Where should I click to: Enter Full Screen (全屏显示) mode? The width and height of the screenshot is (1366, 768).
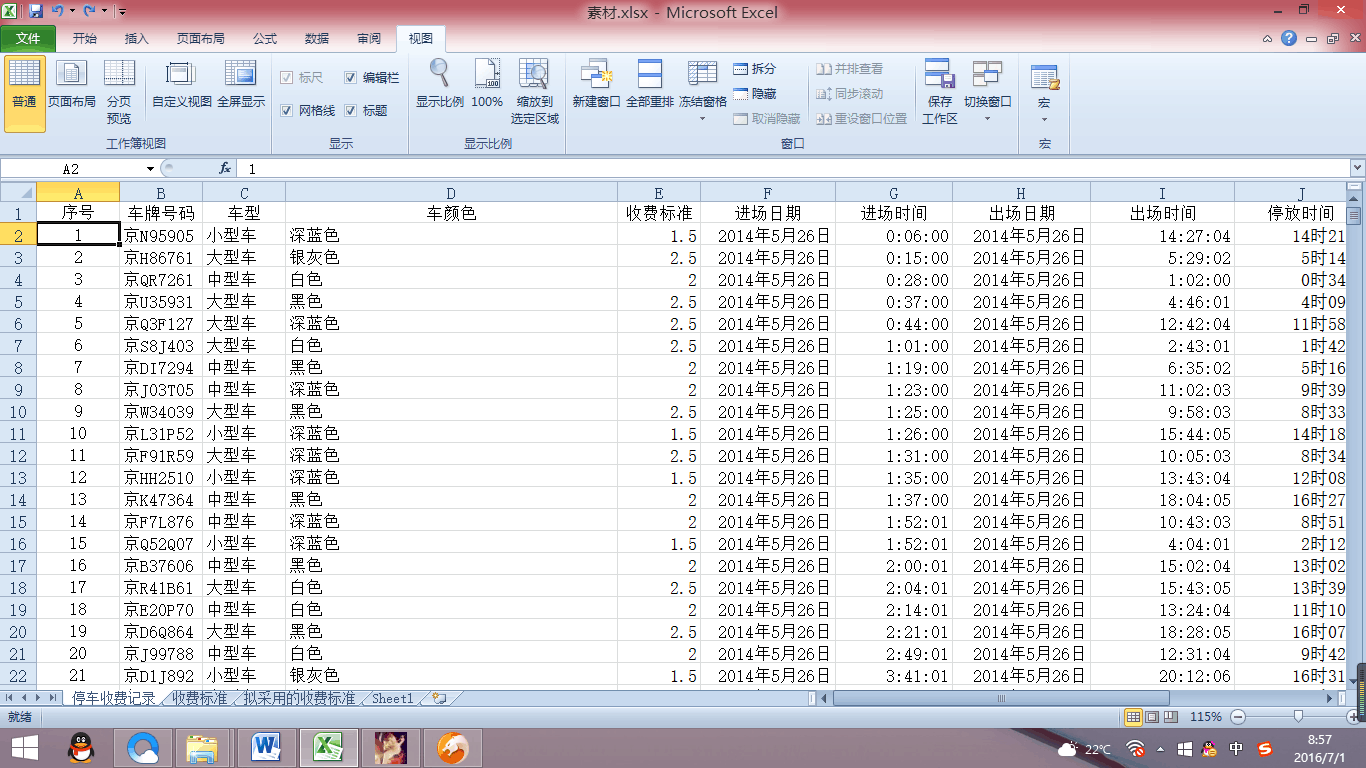[241, 86]
